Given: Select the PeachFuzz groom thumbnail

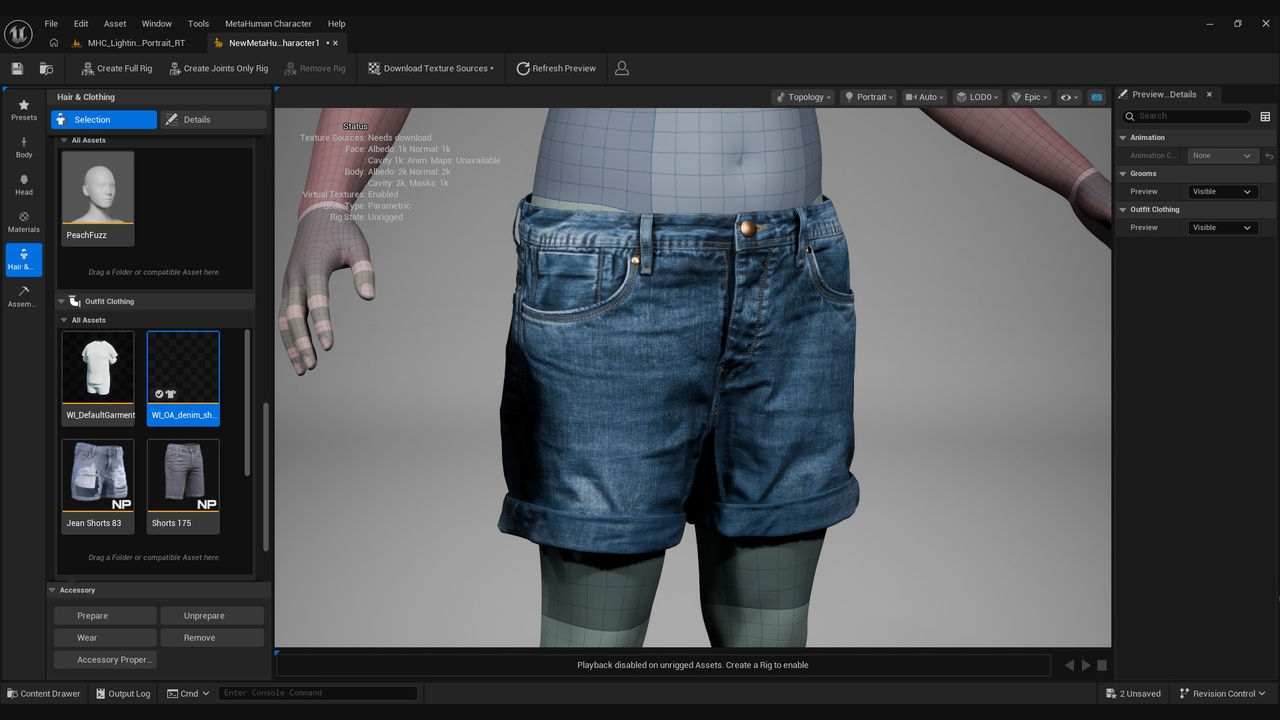Looking at the screenshot, I should (x=98, y=197).
